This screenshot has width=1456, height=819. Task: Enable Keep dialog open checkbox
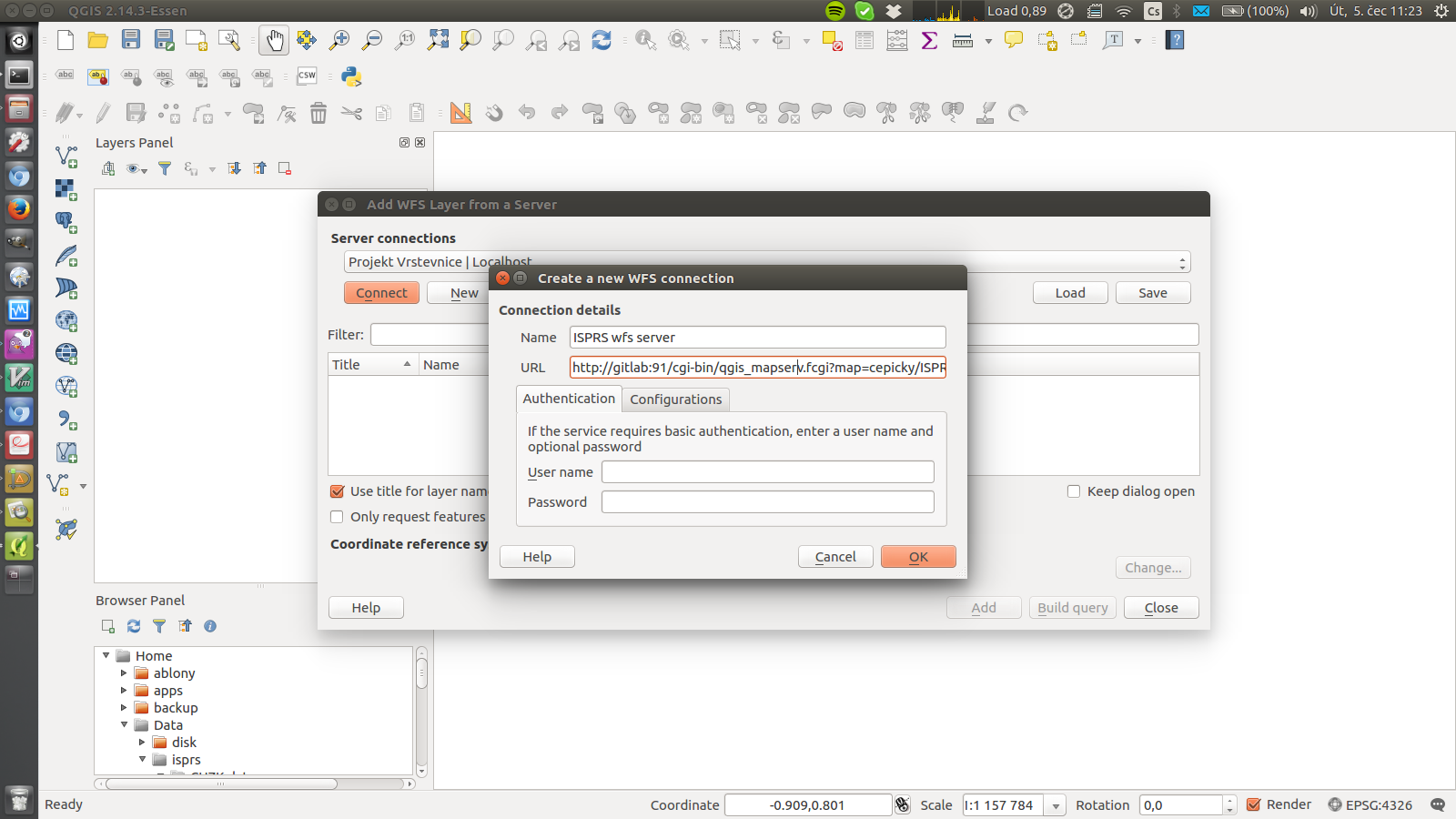1074,491
